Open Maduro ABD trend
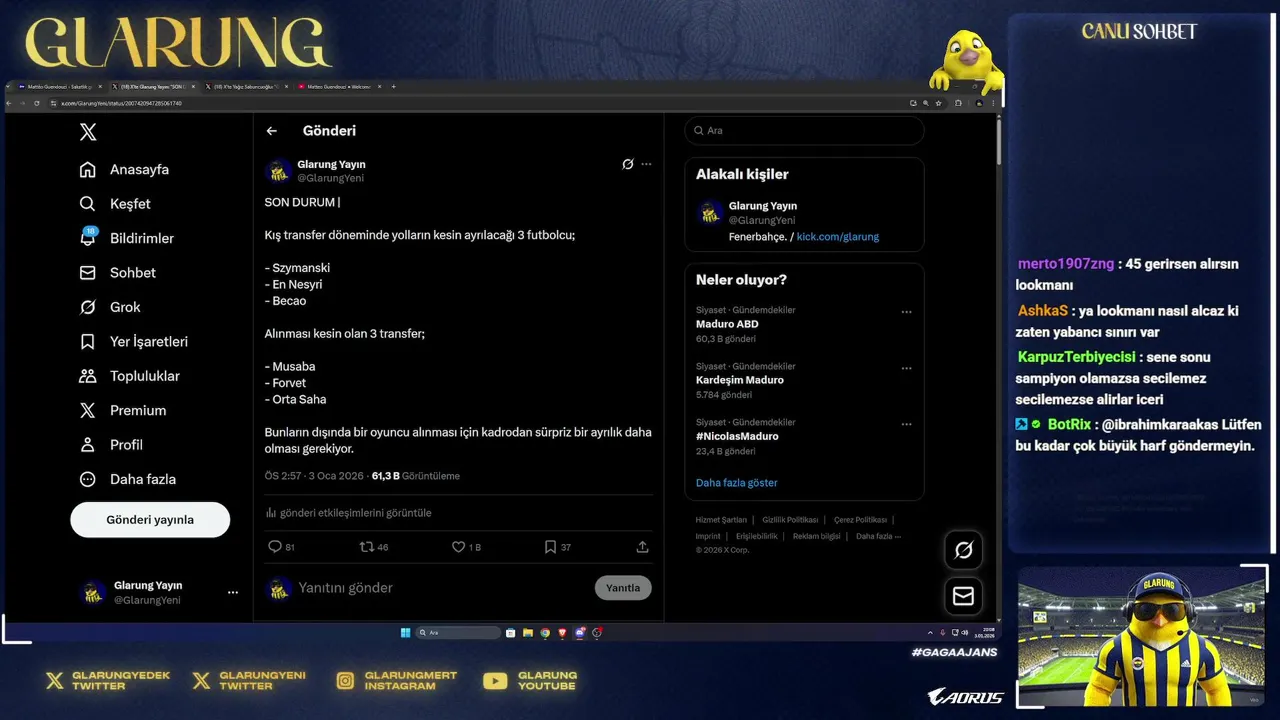 pyautogui.click(x=727, y=324)
